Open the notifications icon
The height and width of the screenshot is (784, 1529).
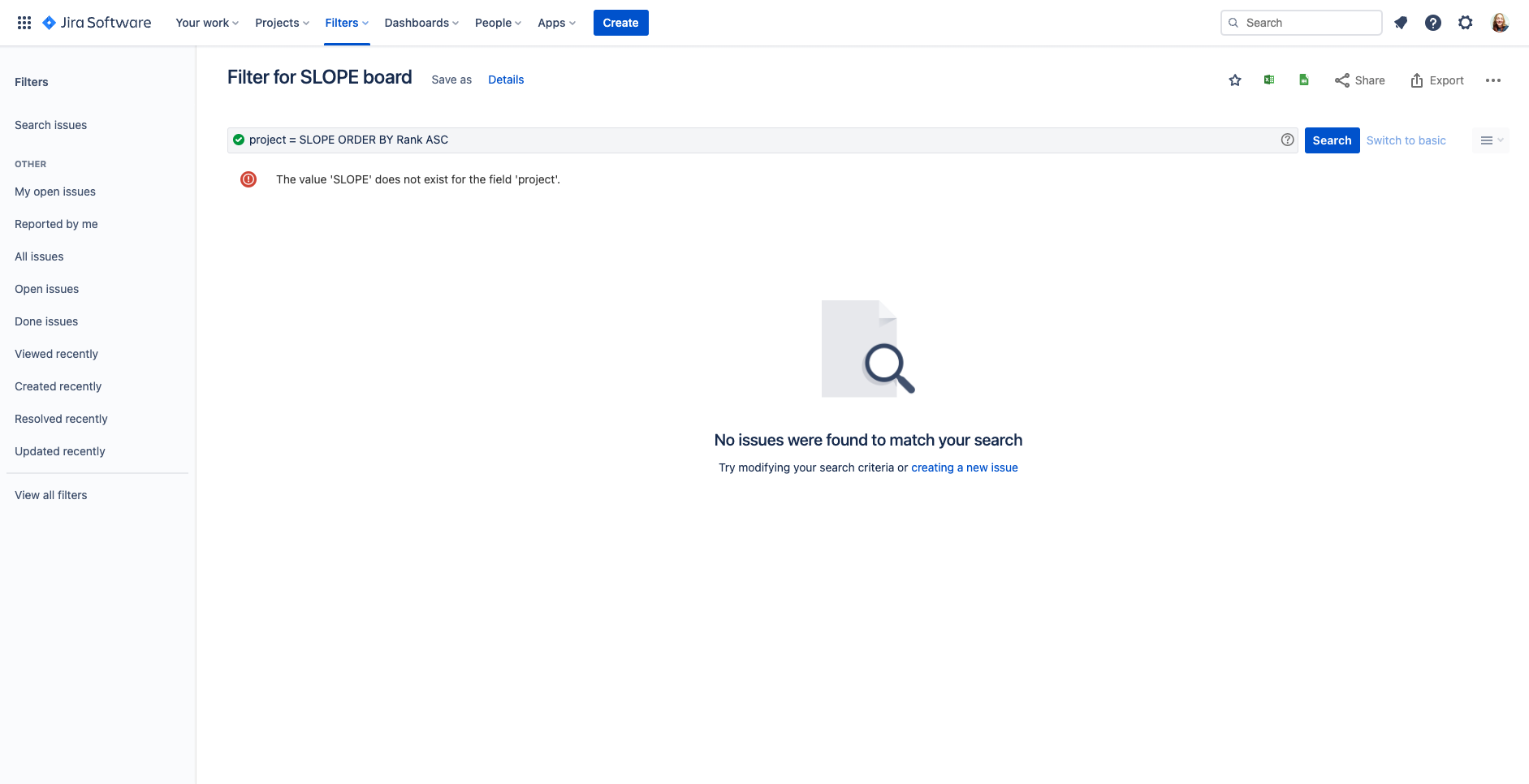(x=1401, y=23)
